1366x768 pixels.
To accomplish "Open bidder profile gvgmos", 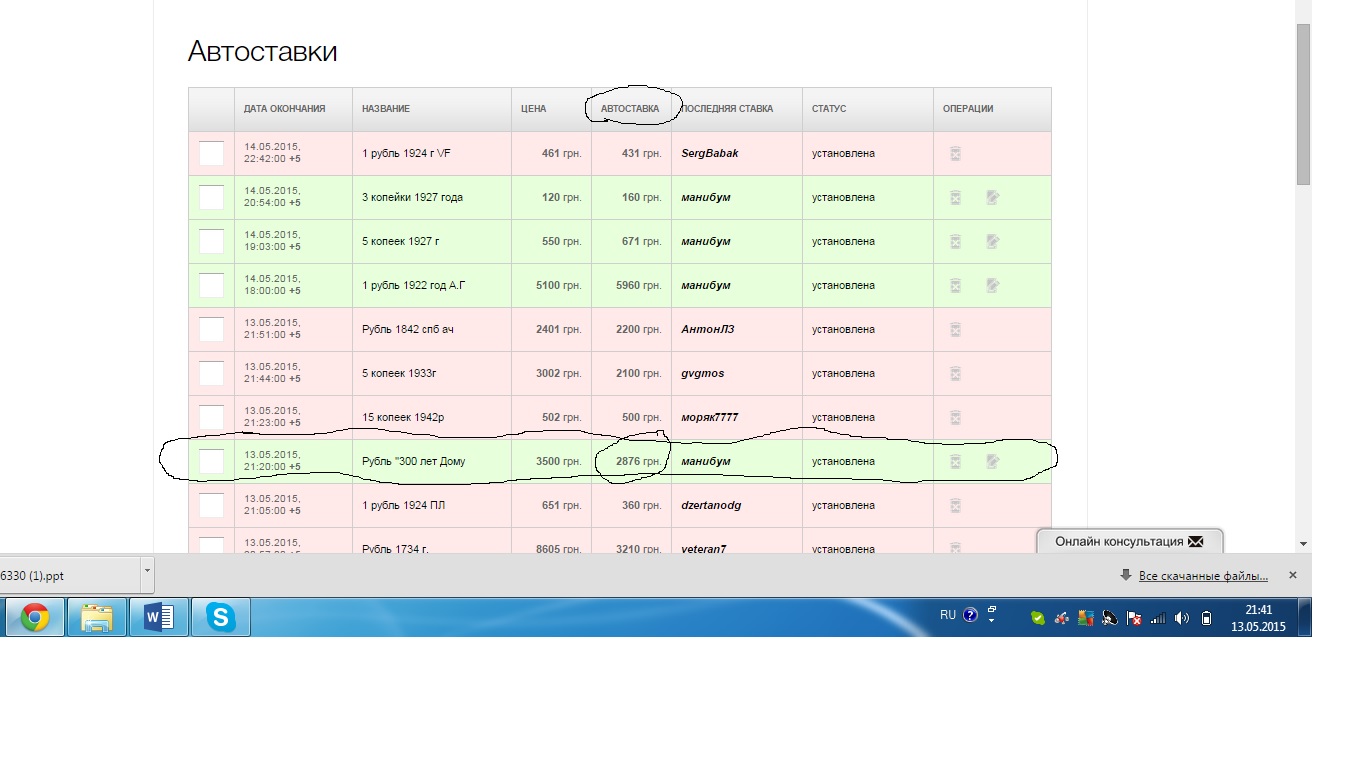I will click(x=703, y=374).
